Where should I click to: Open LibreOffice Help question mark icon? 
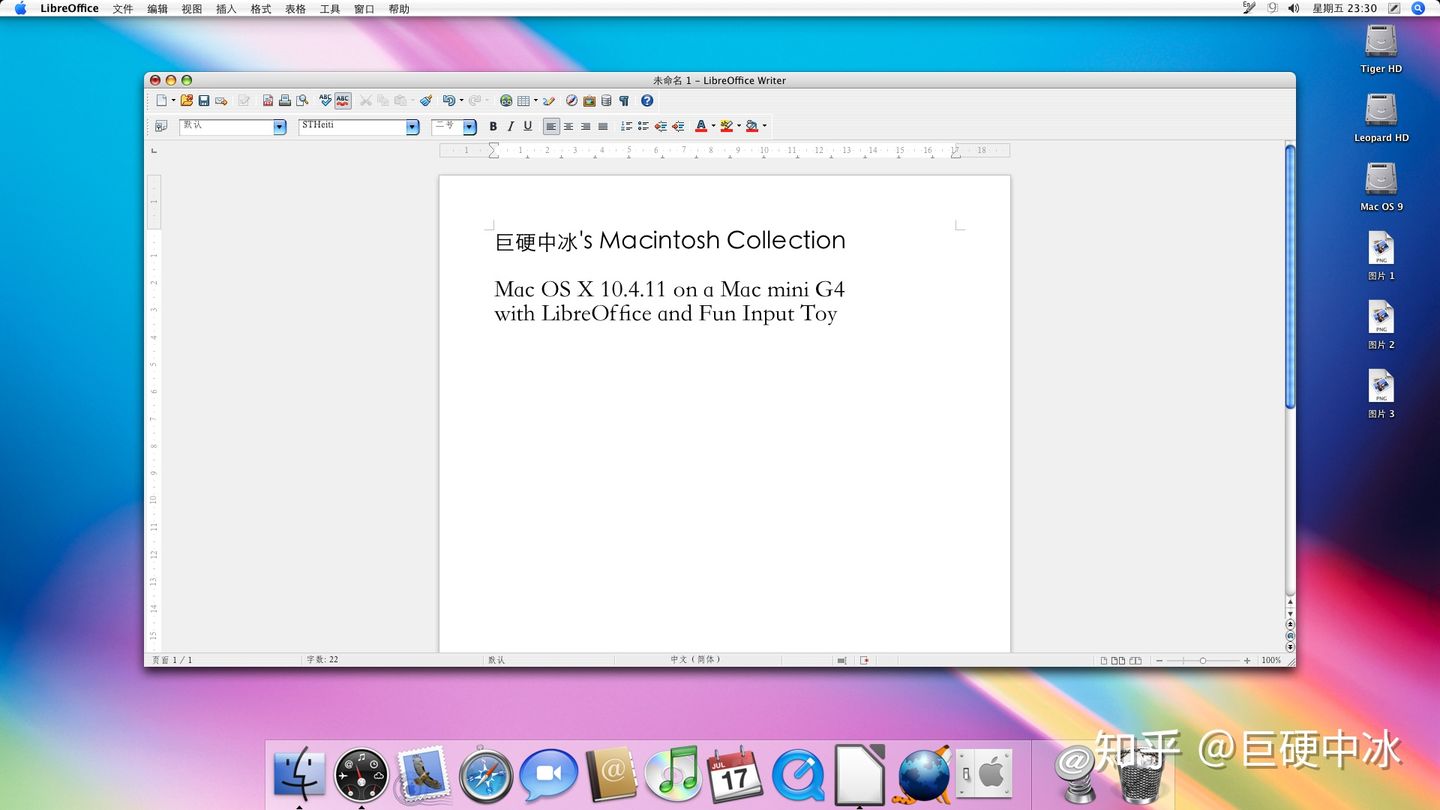[647, 101]
